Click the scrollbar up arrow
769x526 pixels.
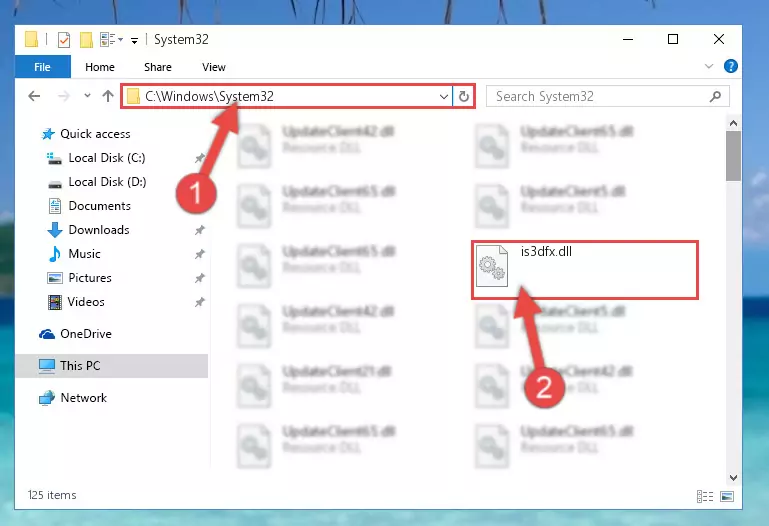(733, 123)
